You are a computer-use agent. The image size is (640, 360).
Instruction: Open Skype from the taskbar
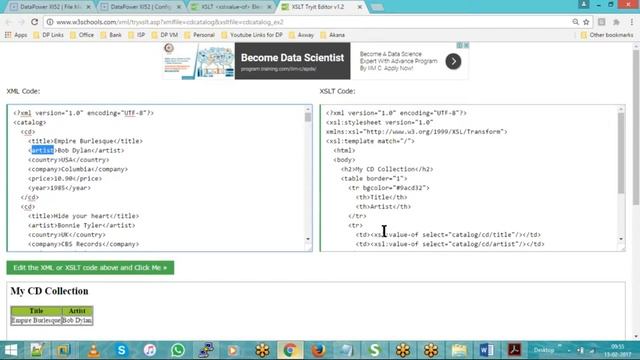click(121, 350)
